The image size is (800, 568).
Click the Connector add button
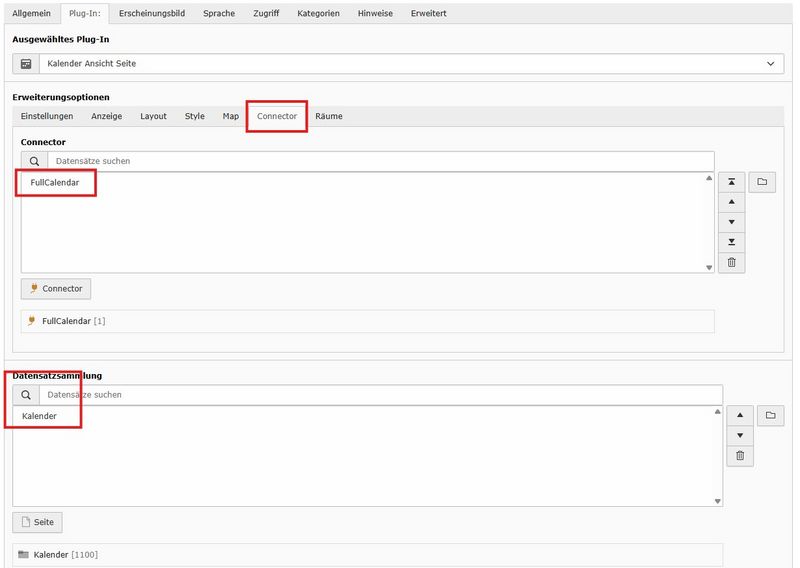click(56, 288)
